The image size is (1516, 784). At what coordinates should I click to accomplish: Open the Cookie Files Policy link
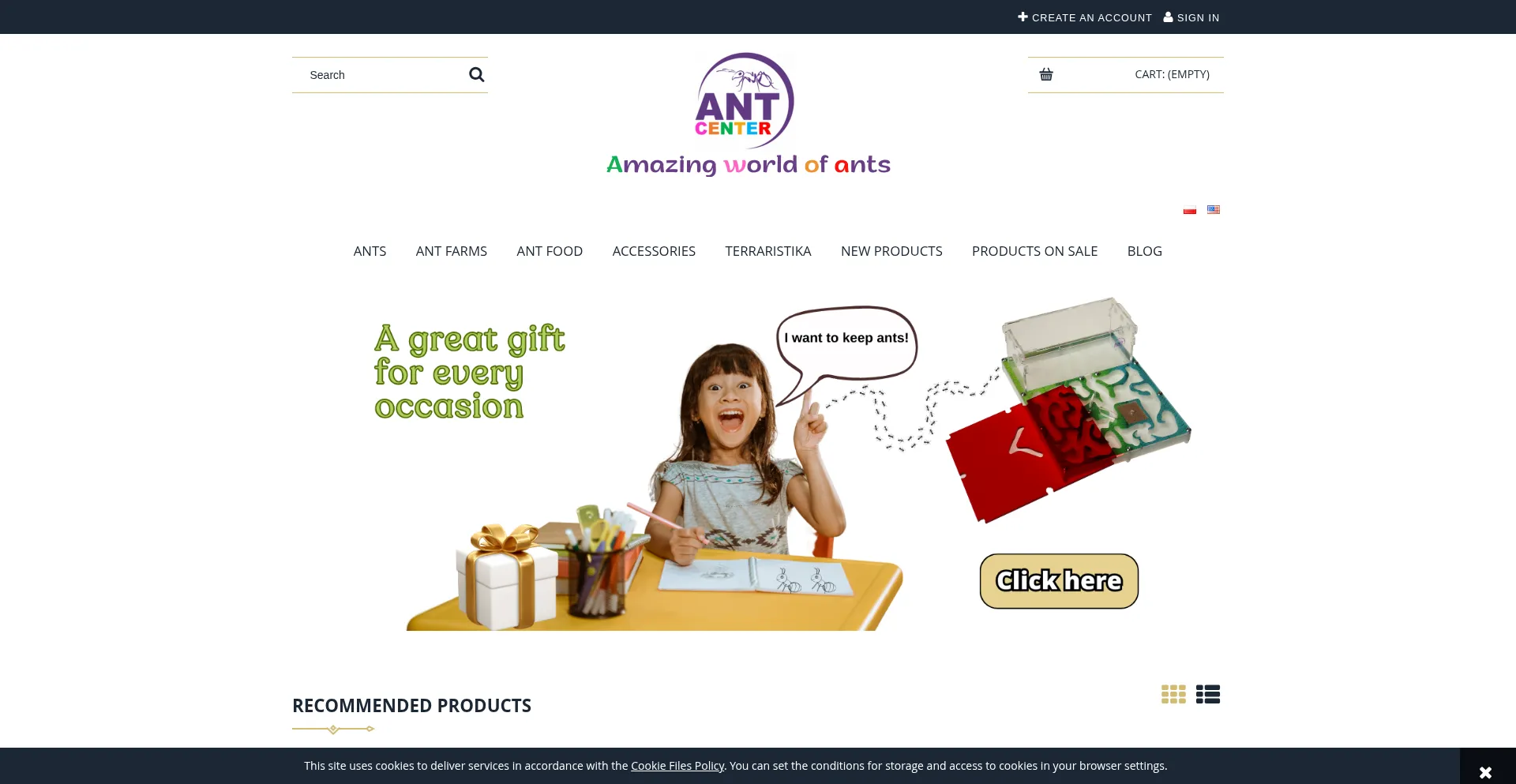pyautogui.click(x=677, y=766)
